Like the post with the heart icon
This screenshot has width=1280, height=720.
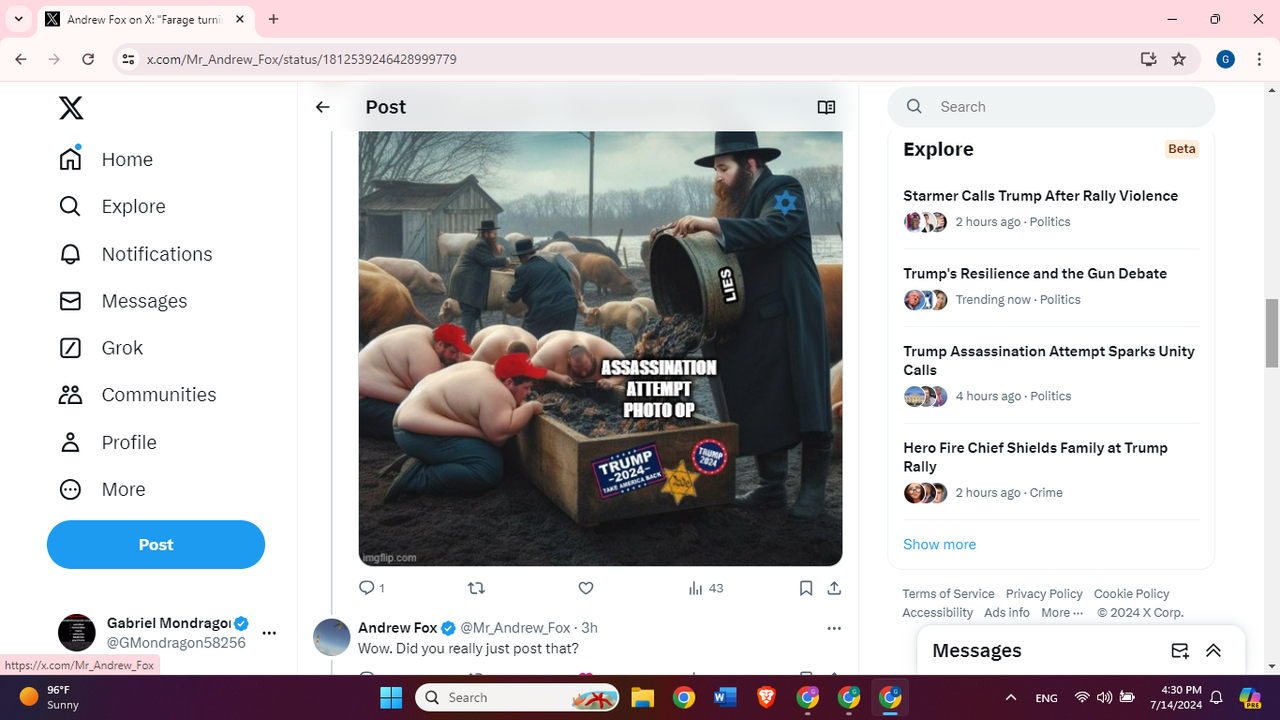click(x=586, y=588)
